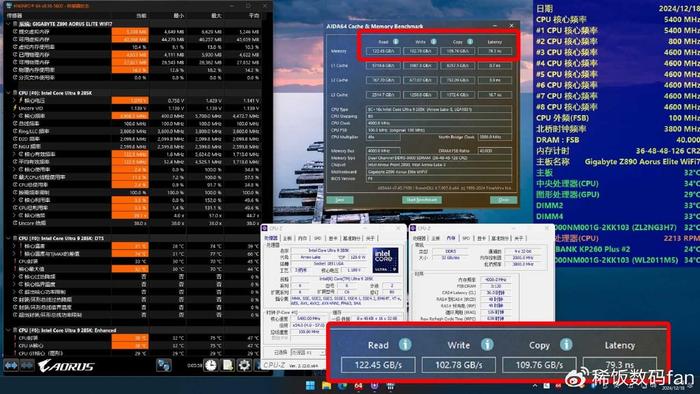Select CPU IA核心 row under Enhanced group
The height and width of the screenshot is (394, 700).
pos(133,345)
